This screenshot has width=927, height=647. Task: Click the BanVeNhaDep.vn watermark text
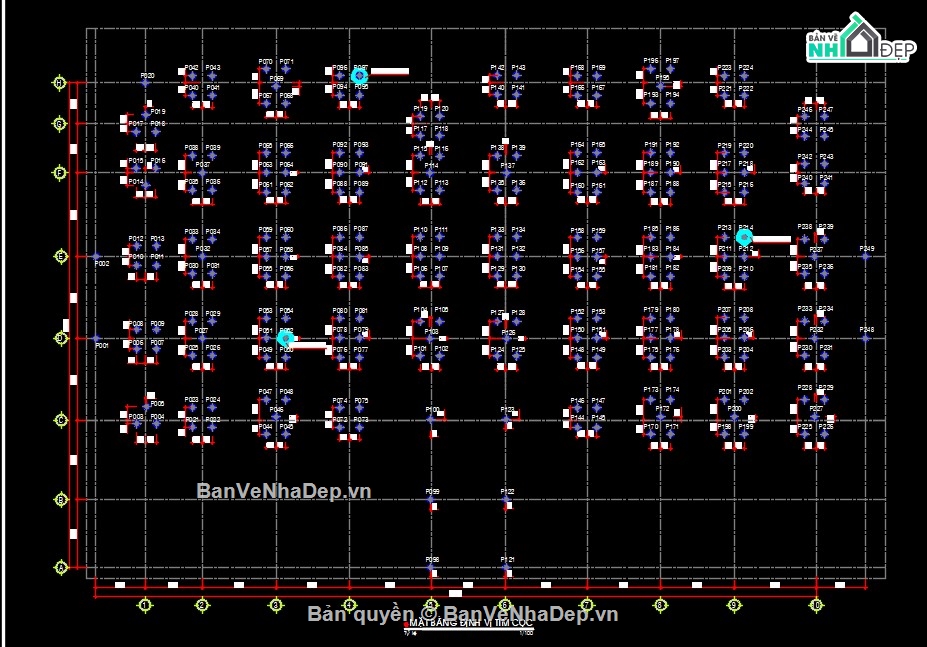pos(284,491)
